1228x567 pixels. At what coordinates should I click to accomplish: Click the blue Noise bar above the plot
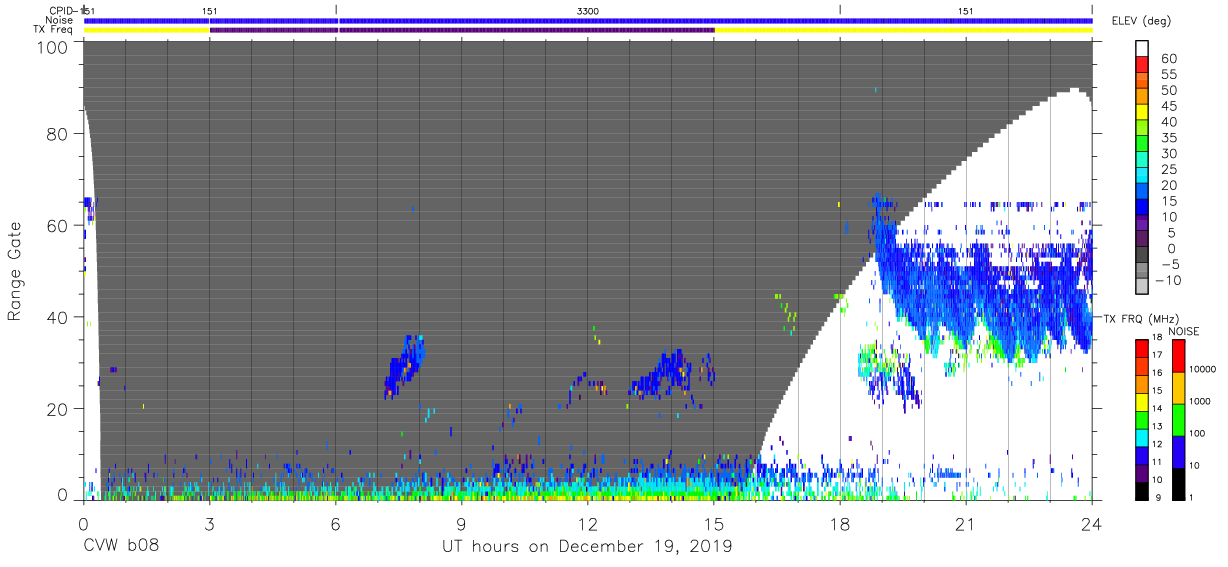[588, 20]
